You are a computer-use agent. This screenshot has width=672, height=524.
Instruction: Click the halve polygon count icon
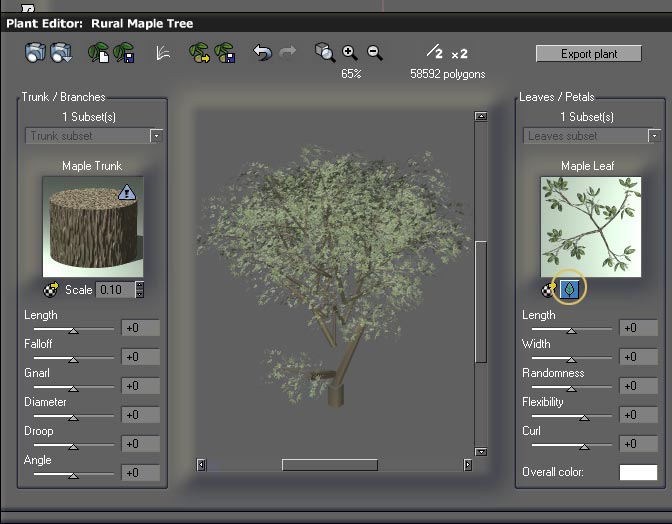pos(433,52)
